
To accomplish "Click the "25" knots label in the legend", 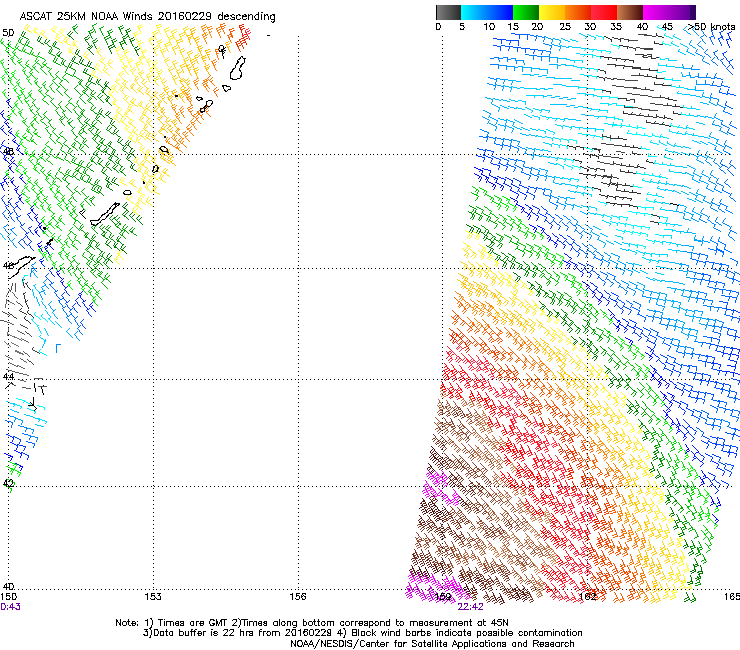I will (565, 27).
